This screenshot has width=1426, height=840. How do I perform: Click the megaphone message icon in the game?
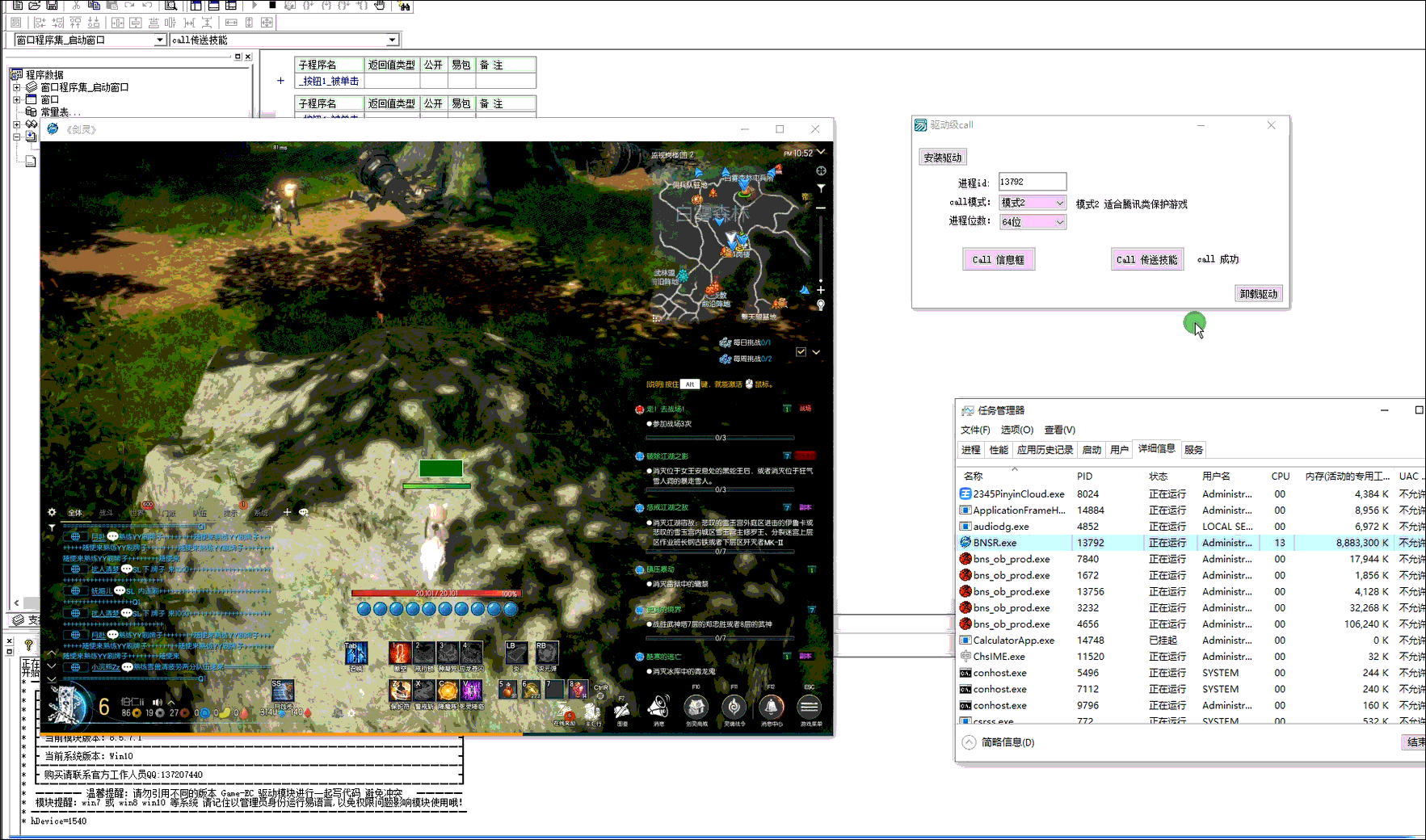(x=658, y=708)
